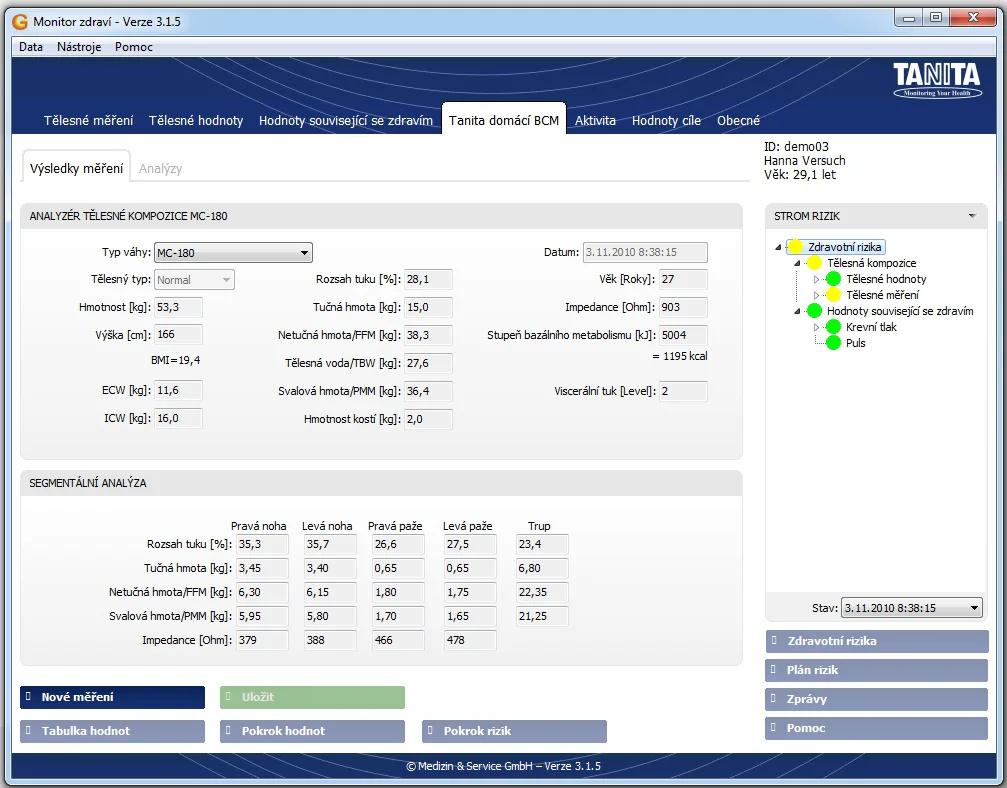Click the green circle beside Krevní tlak

pos(833,327)
